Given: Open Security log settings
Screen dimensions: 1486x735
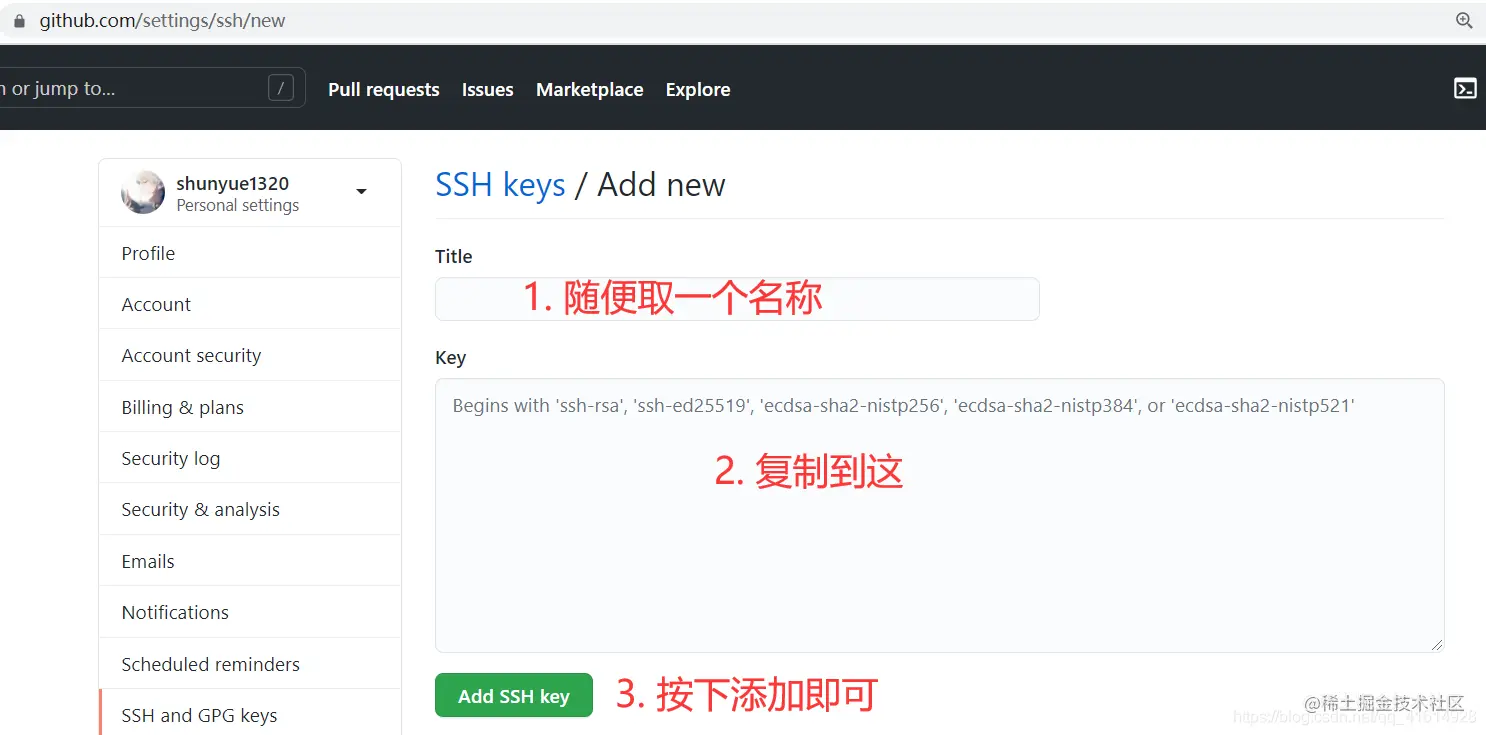Looking at the screenshot, I should tap(250, 458).
